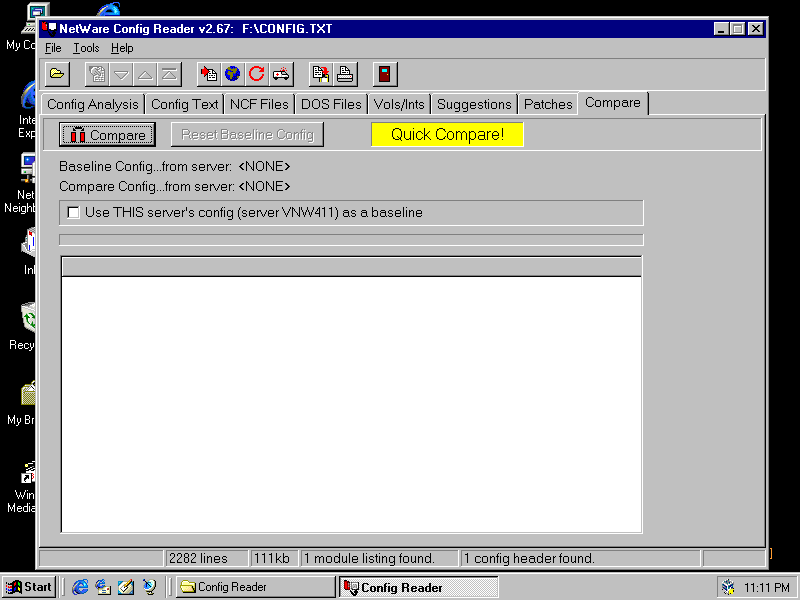Select the Compare tab
The image size is (800, 600).
click(x=613, y=103)
